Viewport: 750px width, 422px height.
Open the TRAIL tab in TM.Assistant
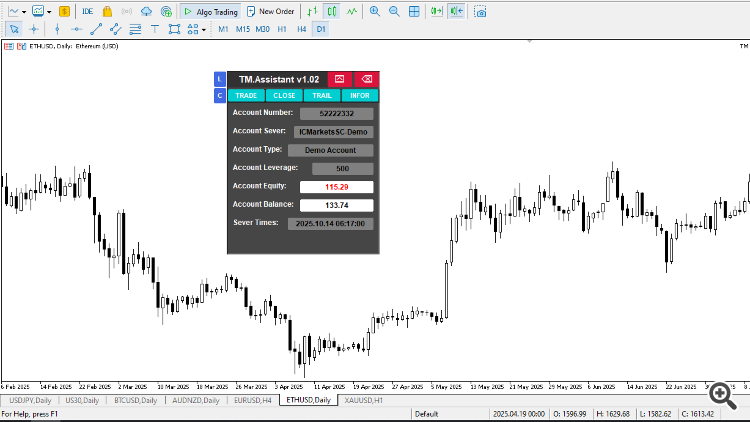click(322, 96)
